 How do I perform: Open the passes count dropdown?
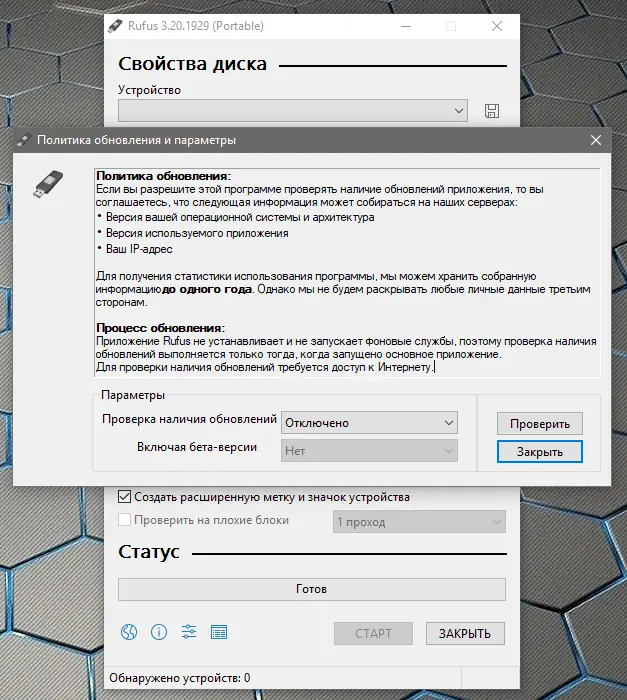(419, 521)
